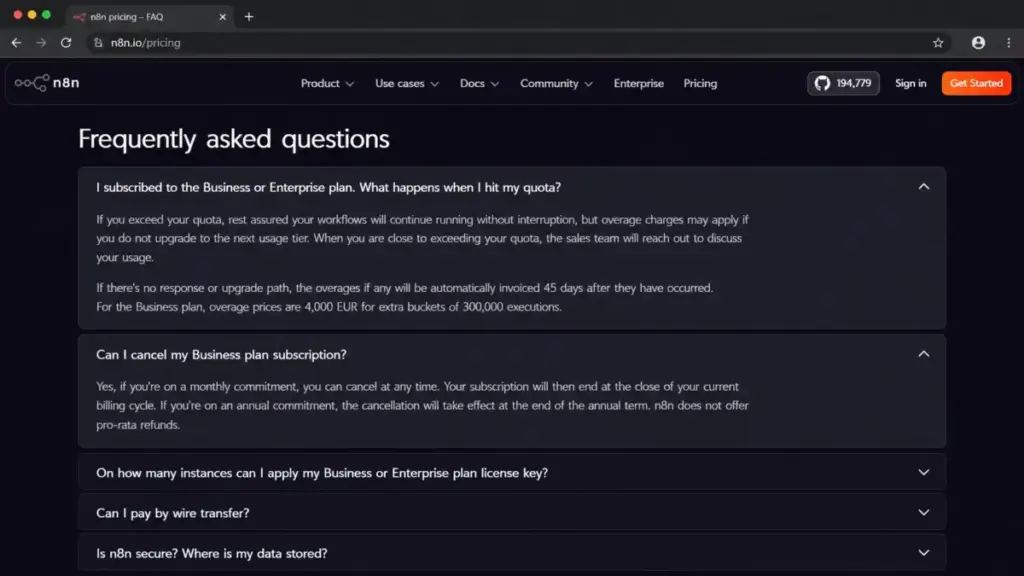This screenshot has height=576, width=1024.
Task: Open a new browser tab
Action: 249,16
